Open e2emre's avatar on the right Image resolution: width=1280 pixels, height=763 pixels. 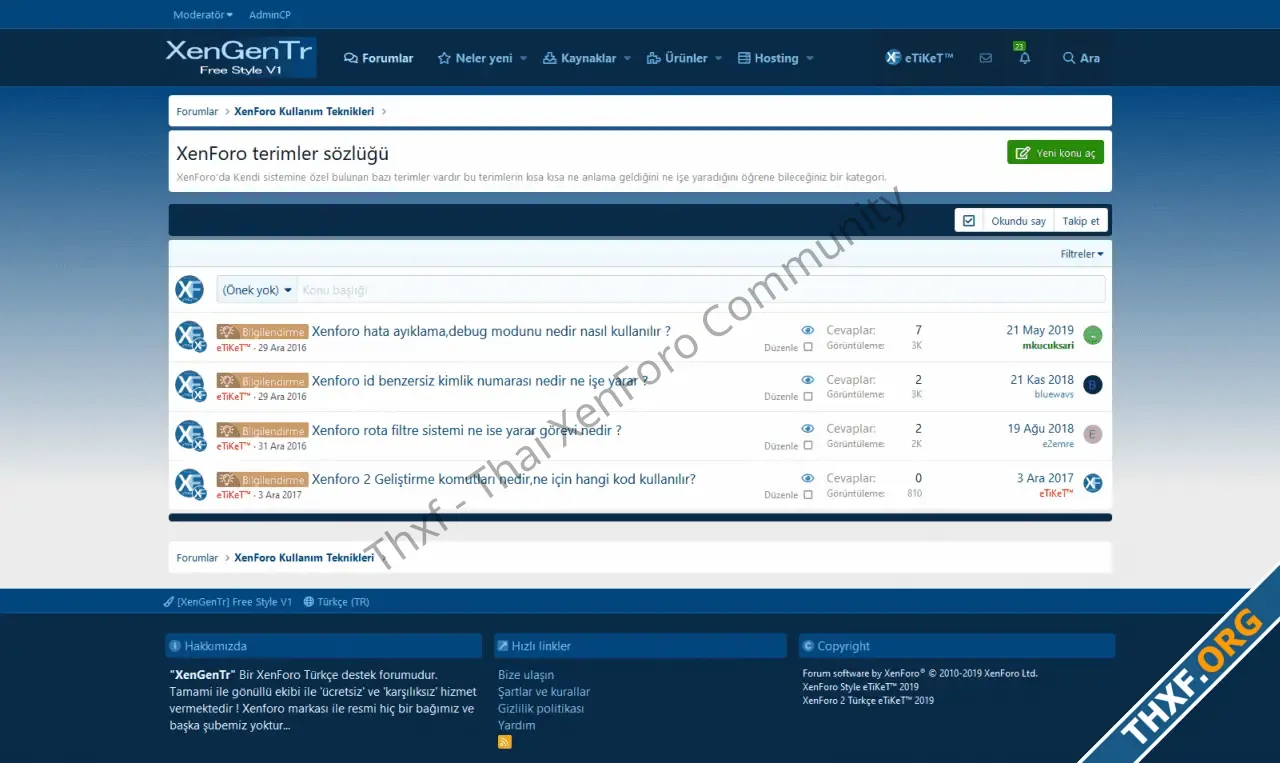tap(1093, 434)
